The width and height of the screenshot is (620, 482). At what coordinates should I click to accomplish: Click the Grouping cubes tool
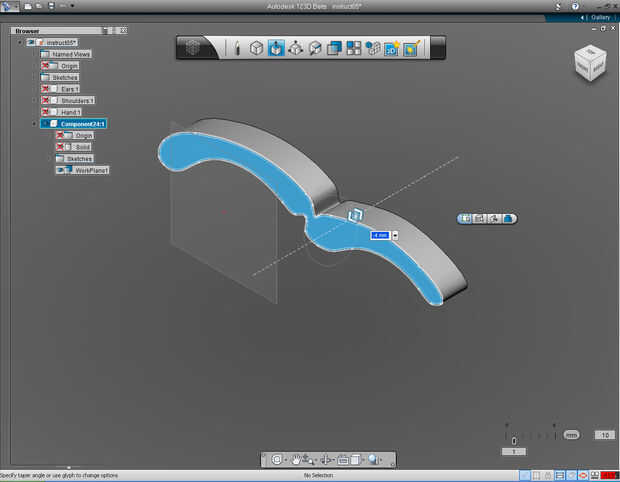coord(372,48)
